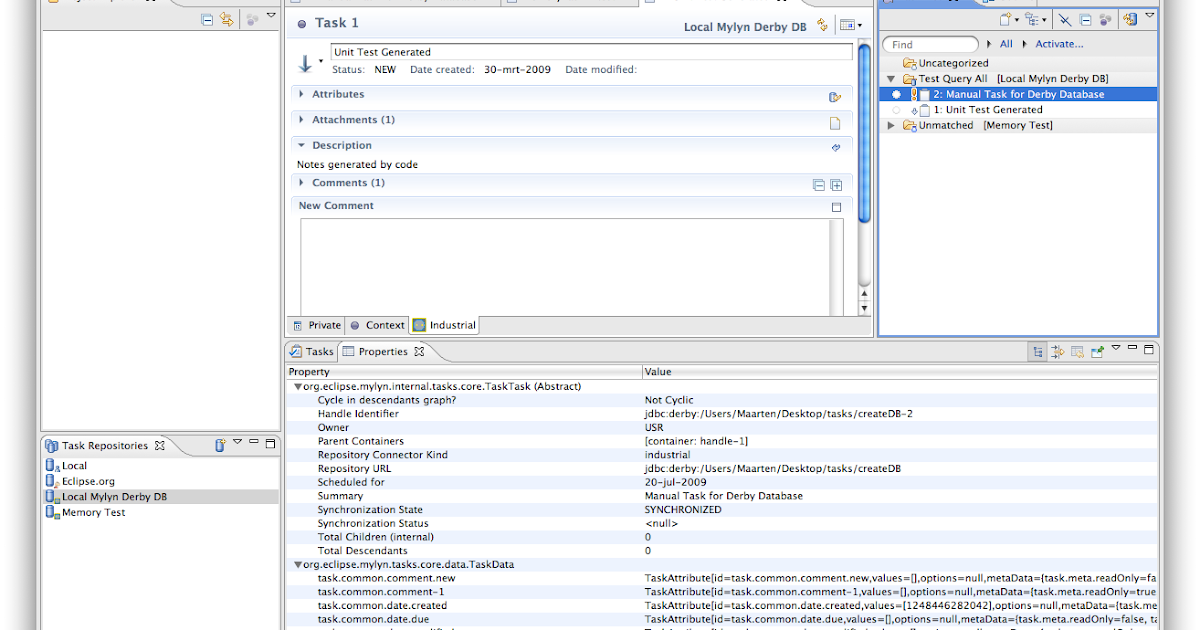Viewport: 1200px width, 630px height.
Task: Click the All filter link
Action: click(1006, 43)
